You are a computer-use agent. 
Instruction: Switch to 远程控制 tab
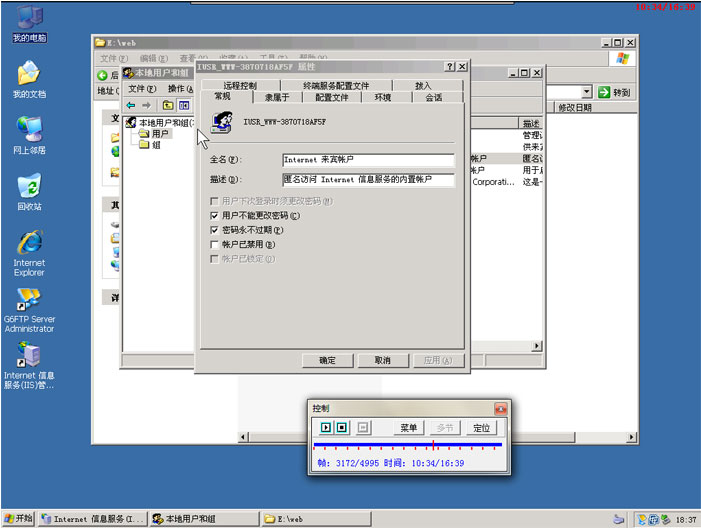point(240,86)
